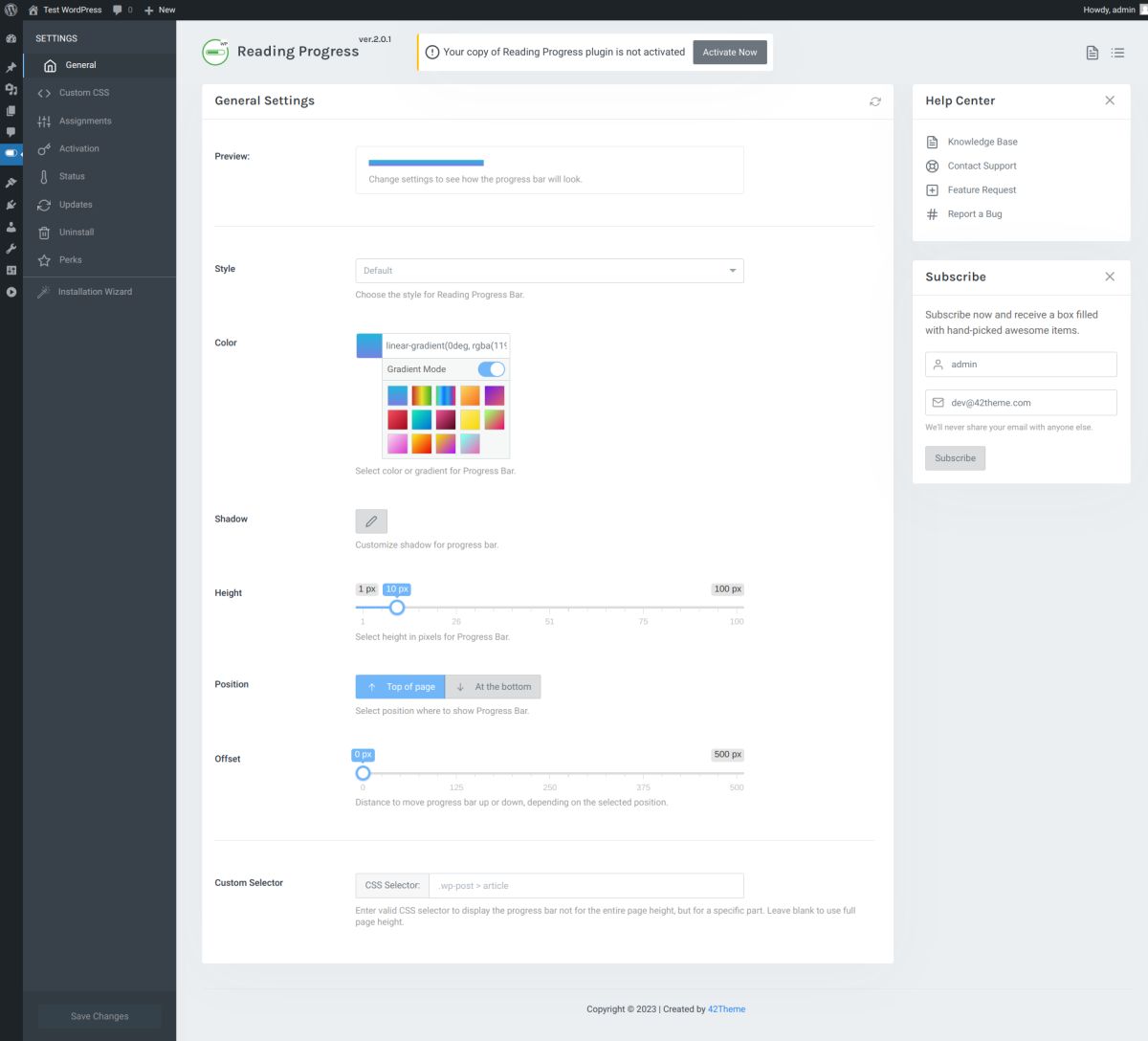The image size is (1148, 1041).
Task: Open Tools via the wrench icon
Action: point(11,249)
